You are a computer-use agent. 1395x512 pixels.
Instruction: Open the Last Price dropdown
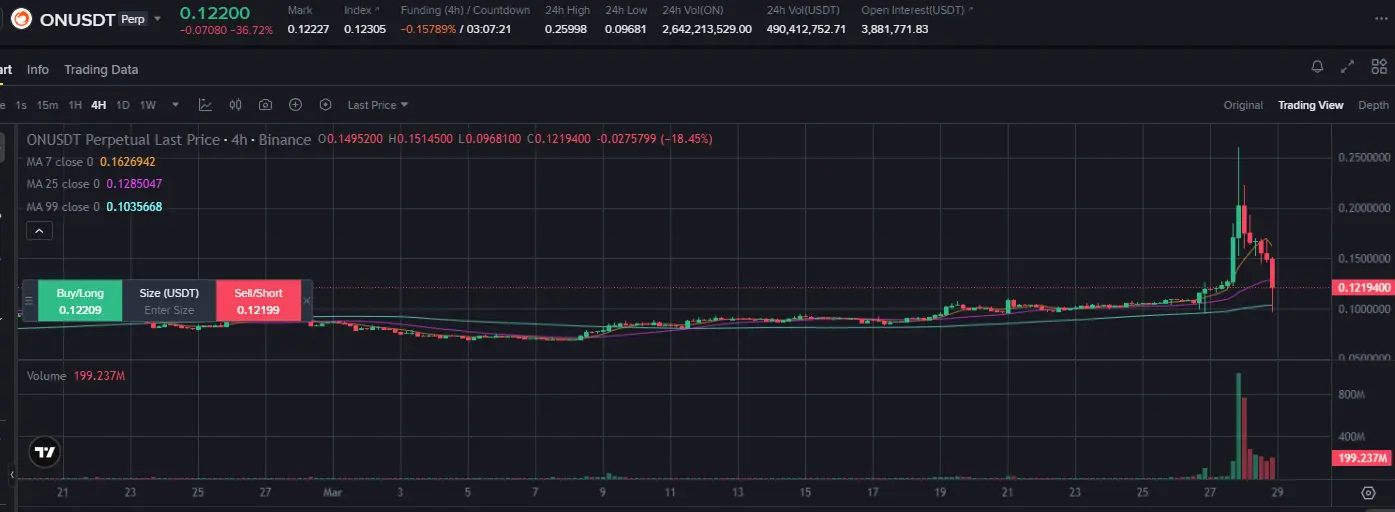[x=378, y=105]
